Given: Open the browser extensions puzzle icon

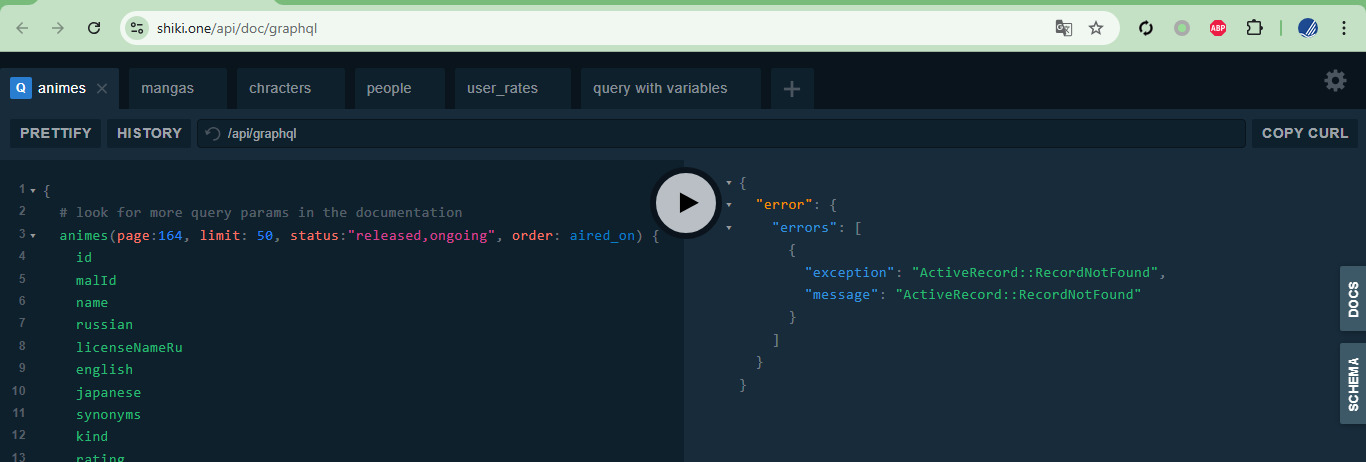Looking at the screenshot, I should pyautogui.click(x=1254, y=28).
